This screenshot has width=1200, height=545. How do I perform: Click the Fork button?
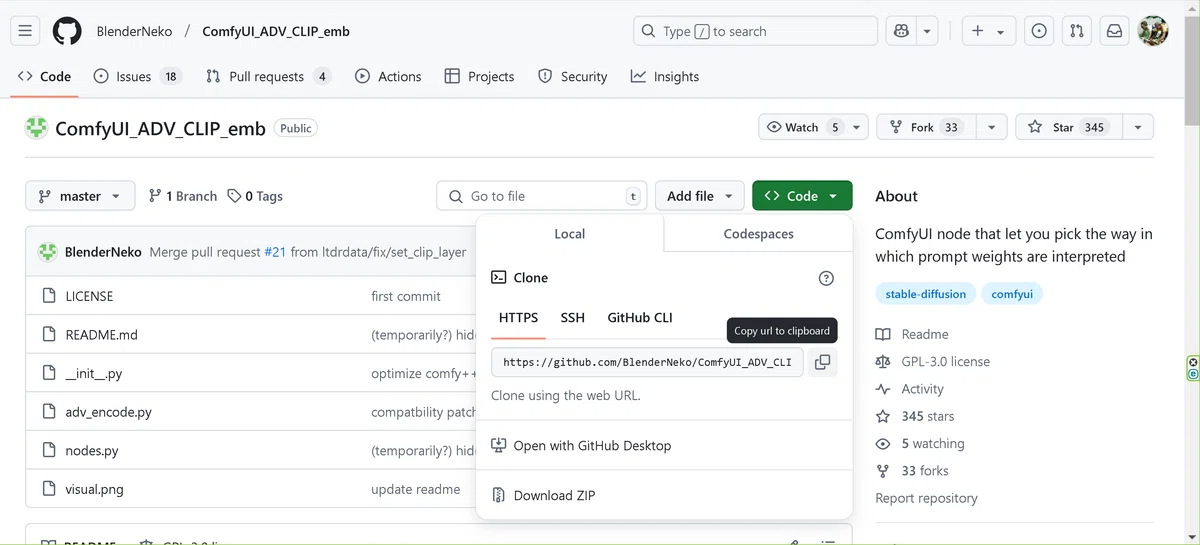coord(926,127)
